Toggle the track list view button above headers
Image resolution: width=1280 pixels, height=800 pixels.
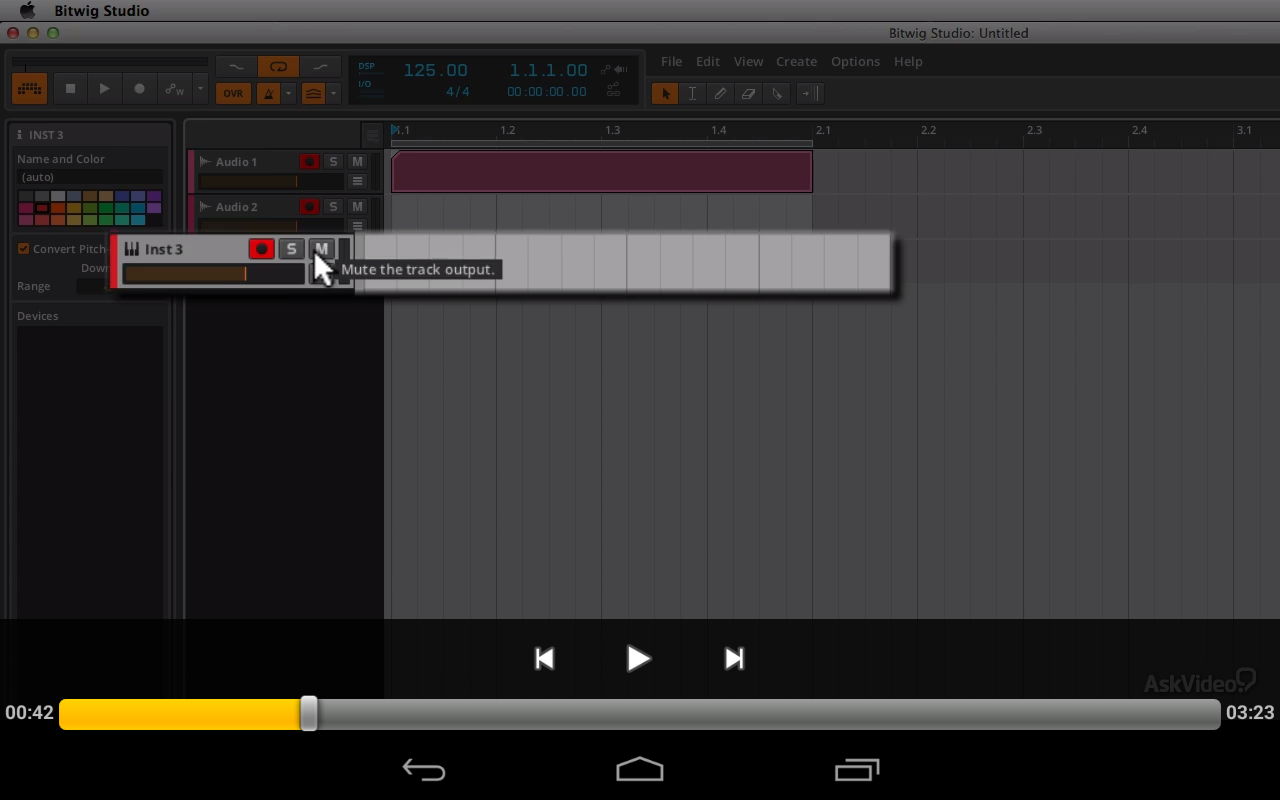click(372, 134)
